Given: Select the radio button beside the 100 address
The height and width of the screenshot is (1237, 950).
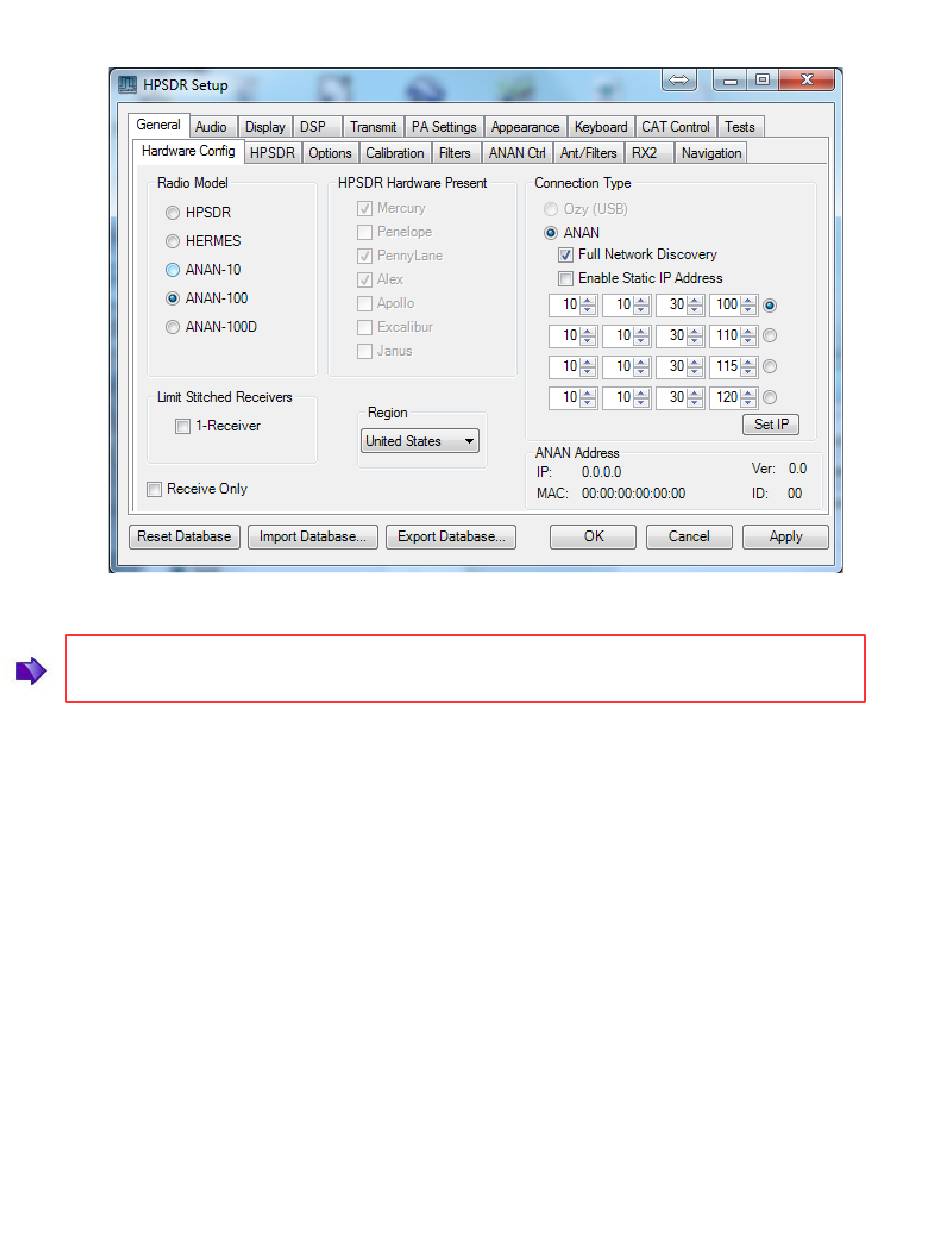Looking at the screenshot, I should (x=770, y=304).
